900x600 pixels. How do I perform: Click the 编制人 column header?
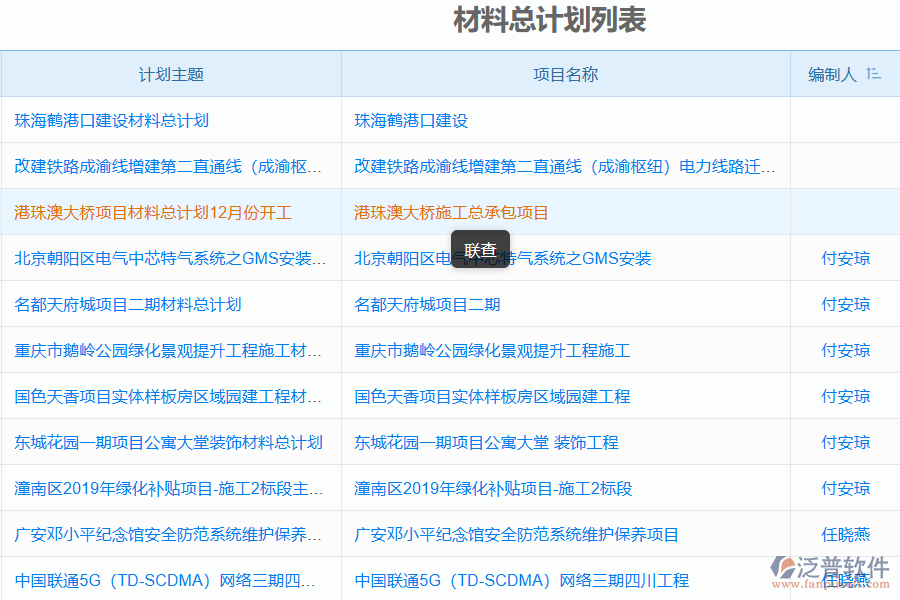click(834, 73)
